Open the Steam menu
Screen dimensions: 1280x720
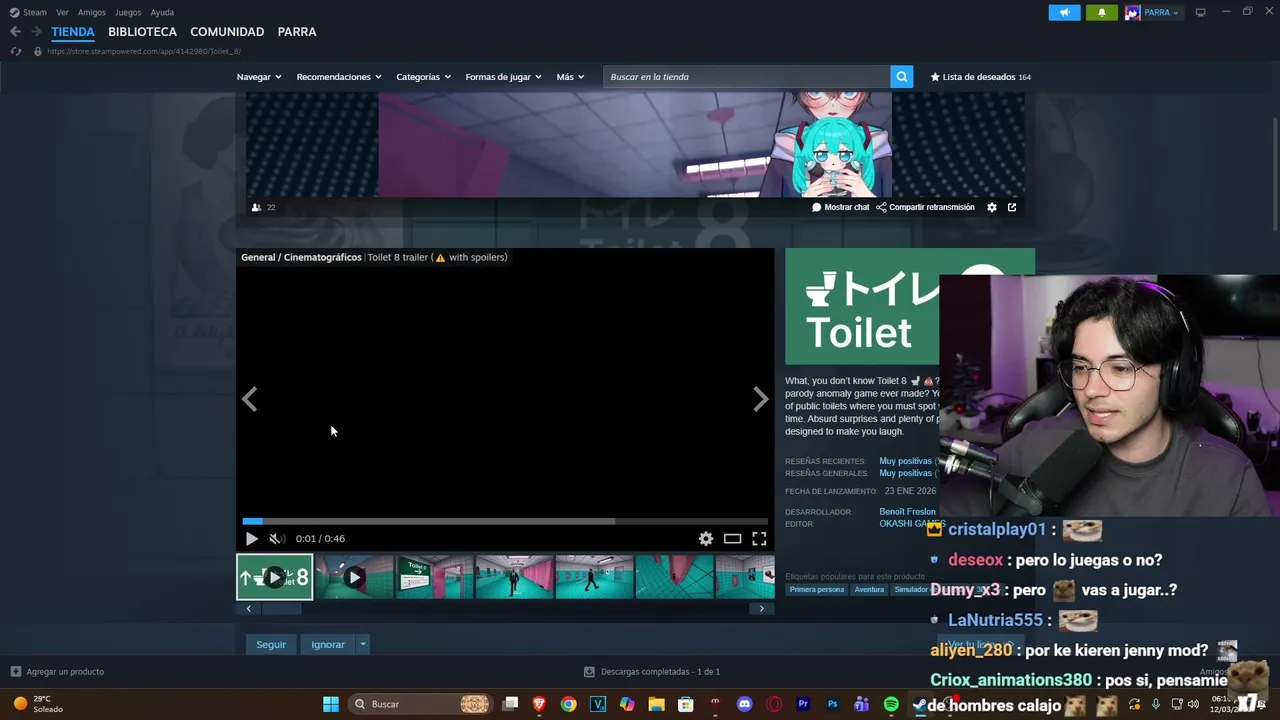point(28,12)
